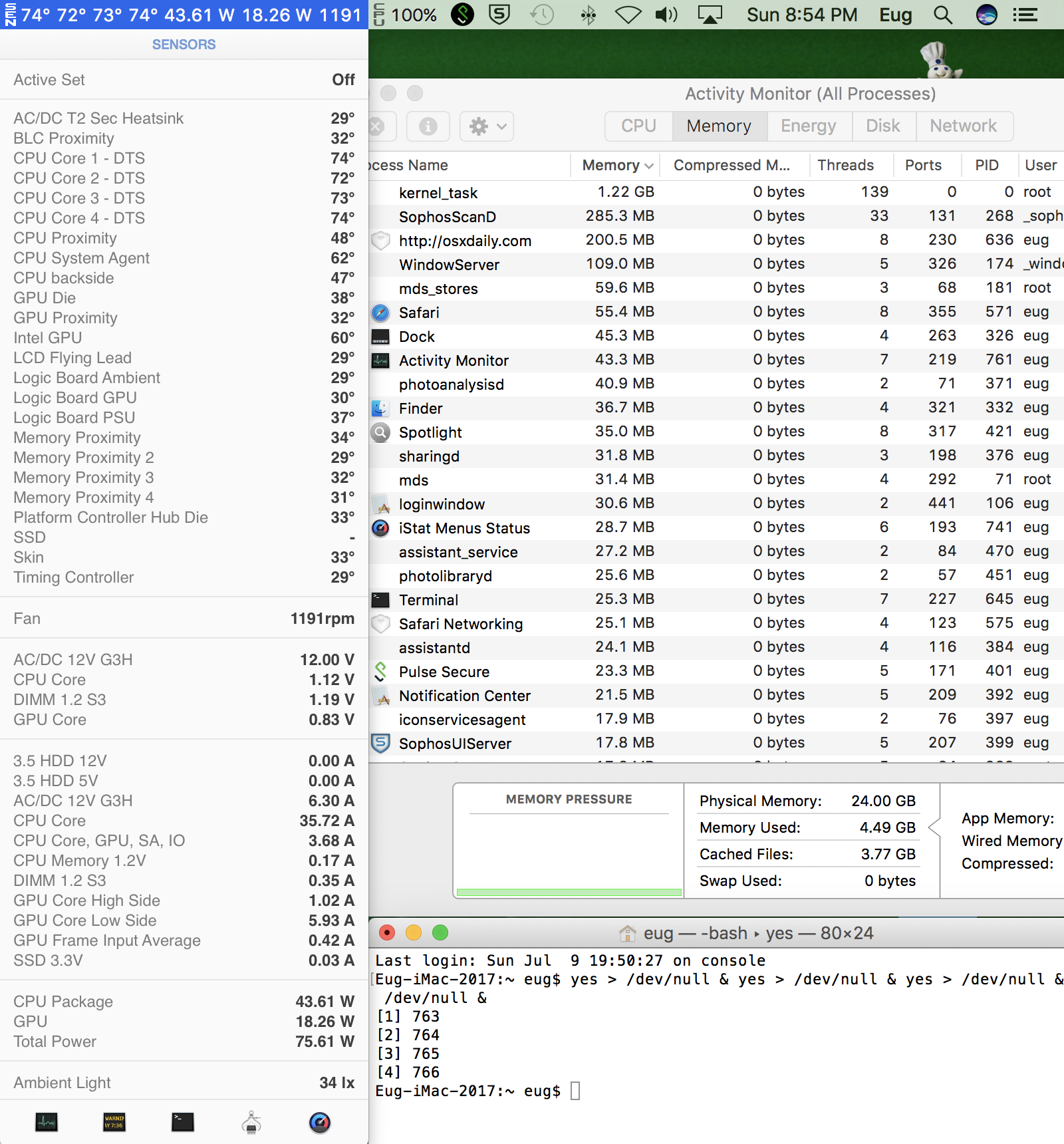Click the 100% battery indicator in the menu bar
The height and width of the screenshot is (1144, 1064).
click(x=406, y=15)
